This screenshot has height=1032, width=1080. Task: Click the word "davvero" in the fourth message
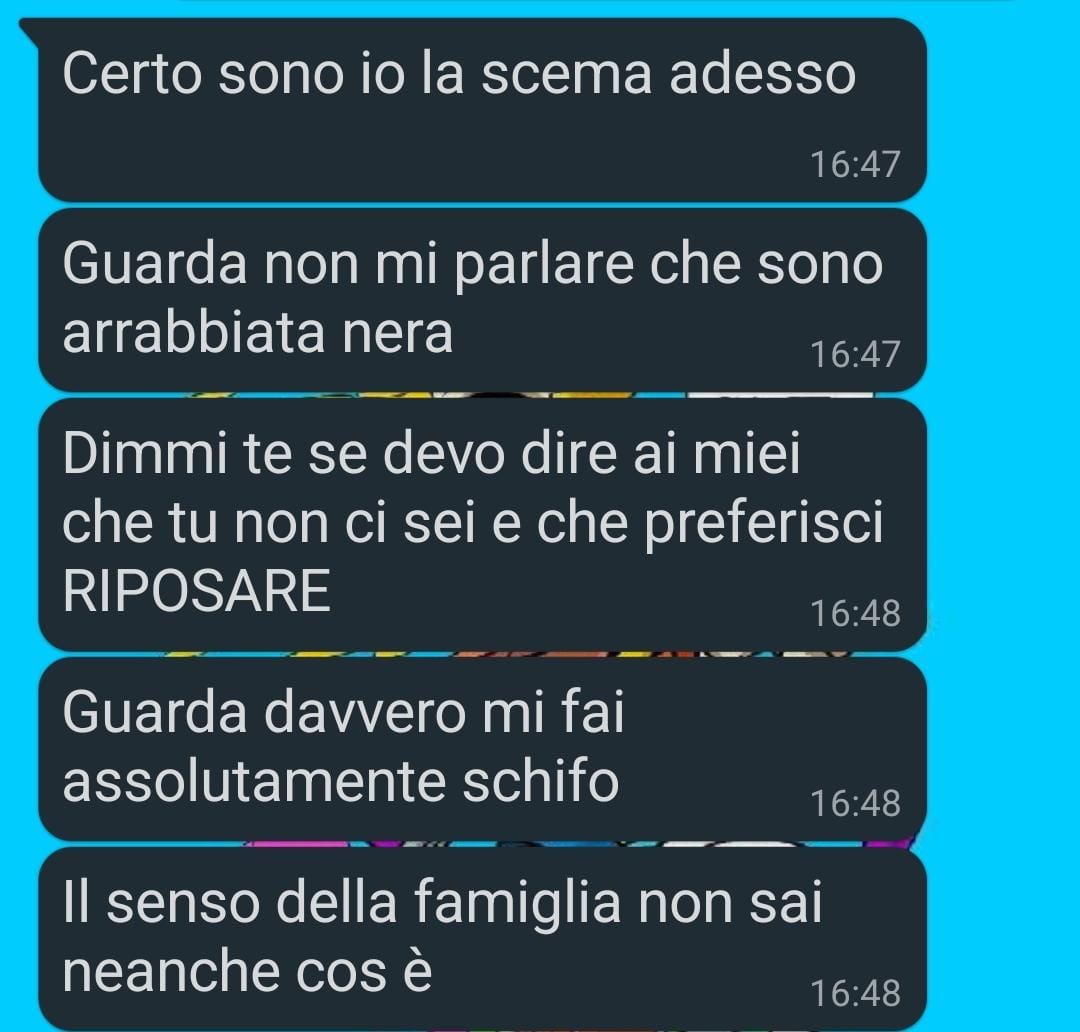coord(364,712)
